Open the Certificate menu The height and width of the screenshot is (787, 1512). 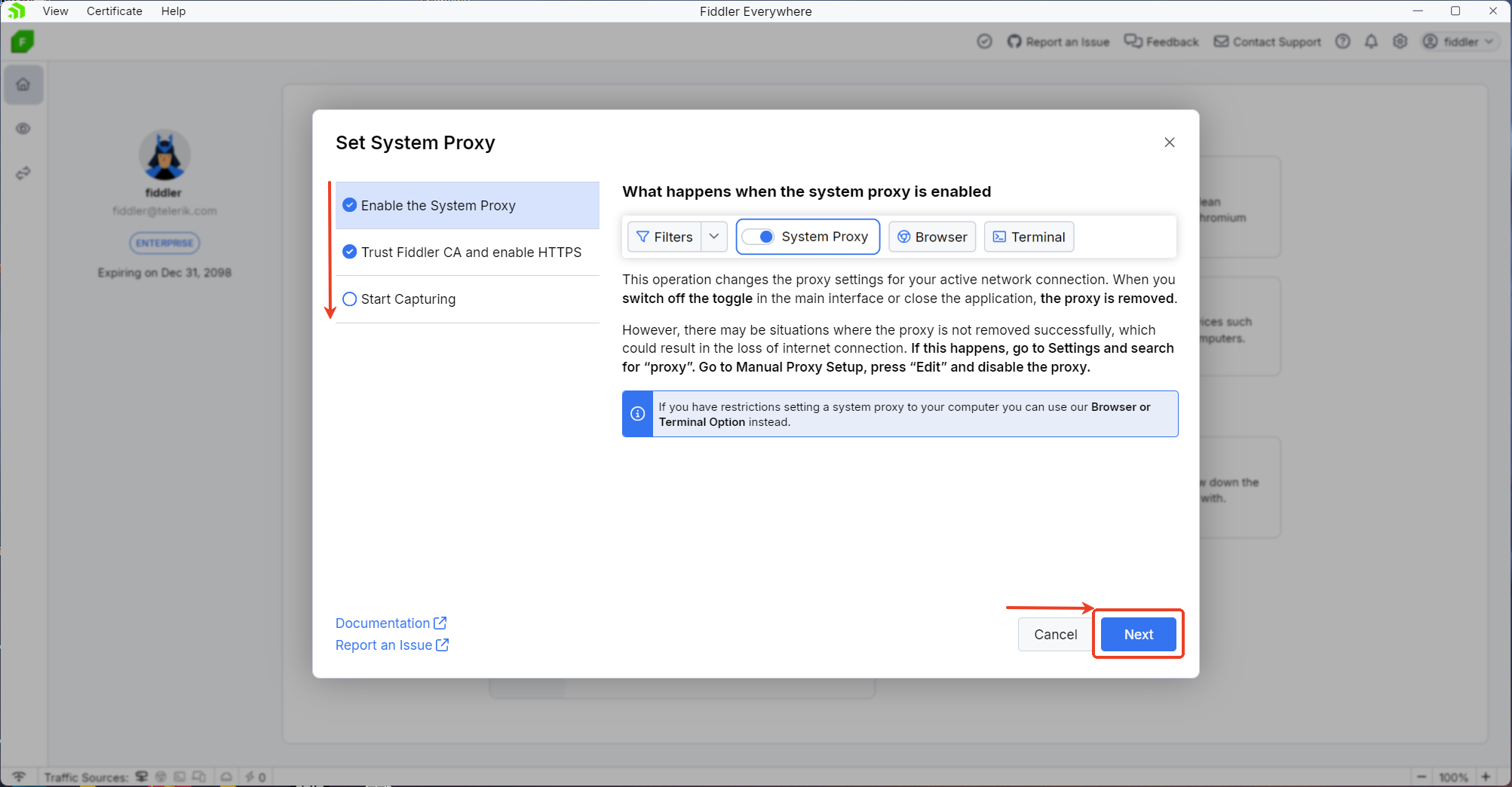(115, 11)
